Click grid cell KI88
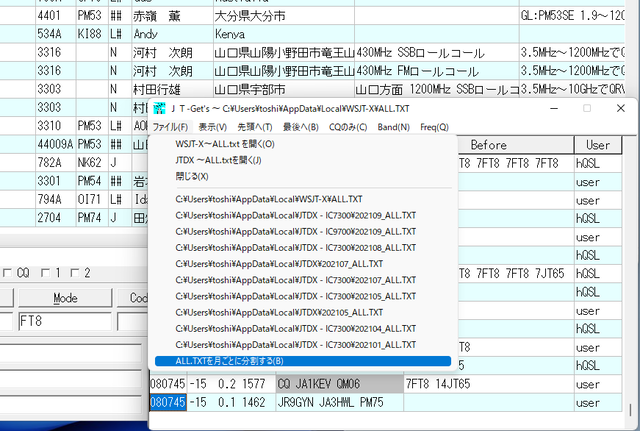 pyautogui.click(x=92, y=34)
